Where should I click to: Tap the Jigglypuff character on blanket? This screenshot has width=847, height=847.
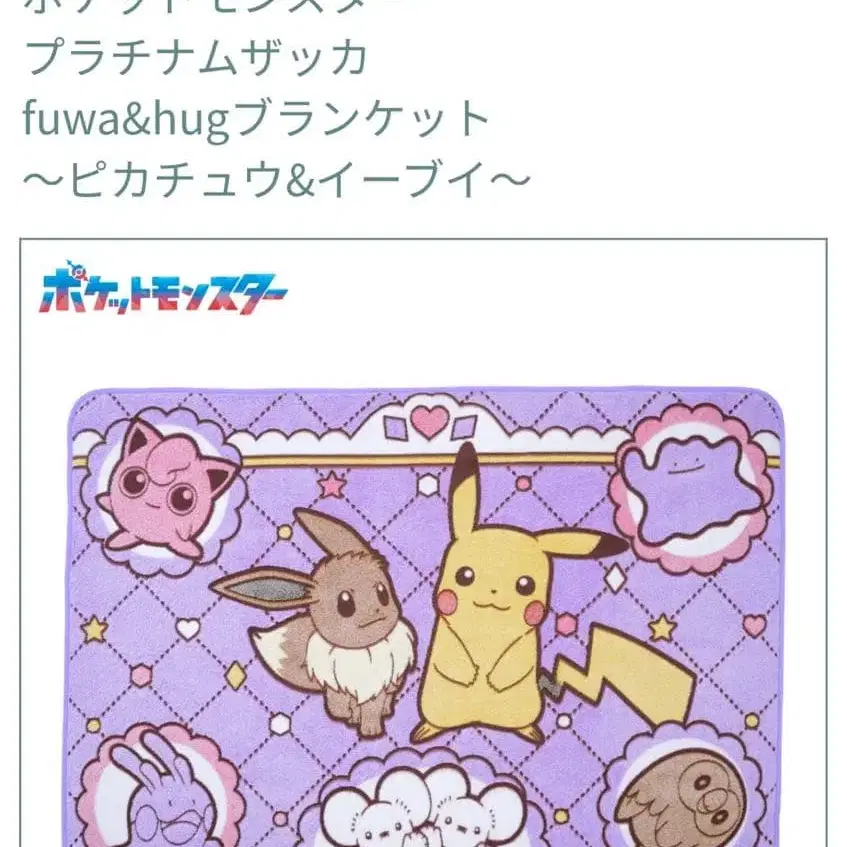tap(165, 490)
